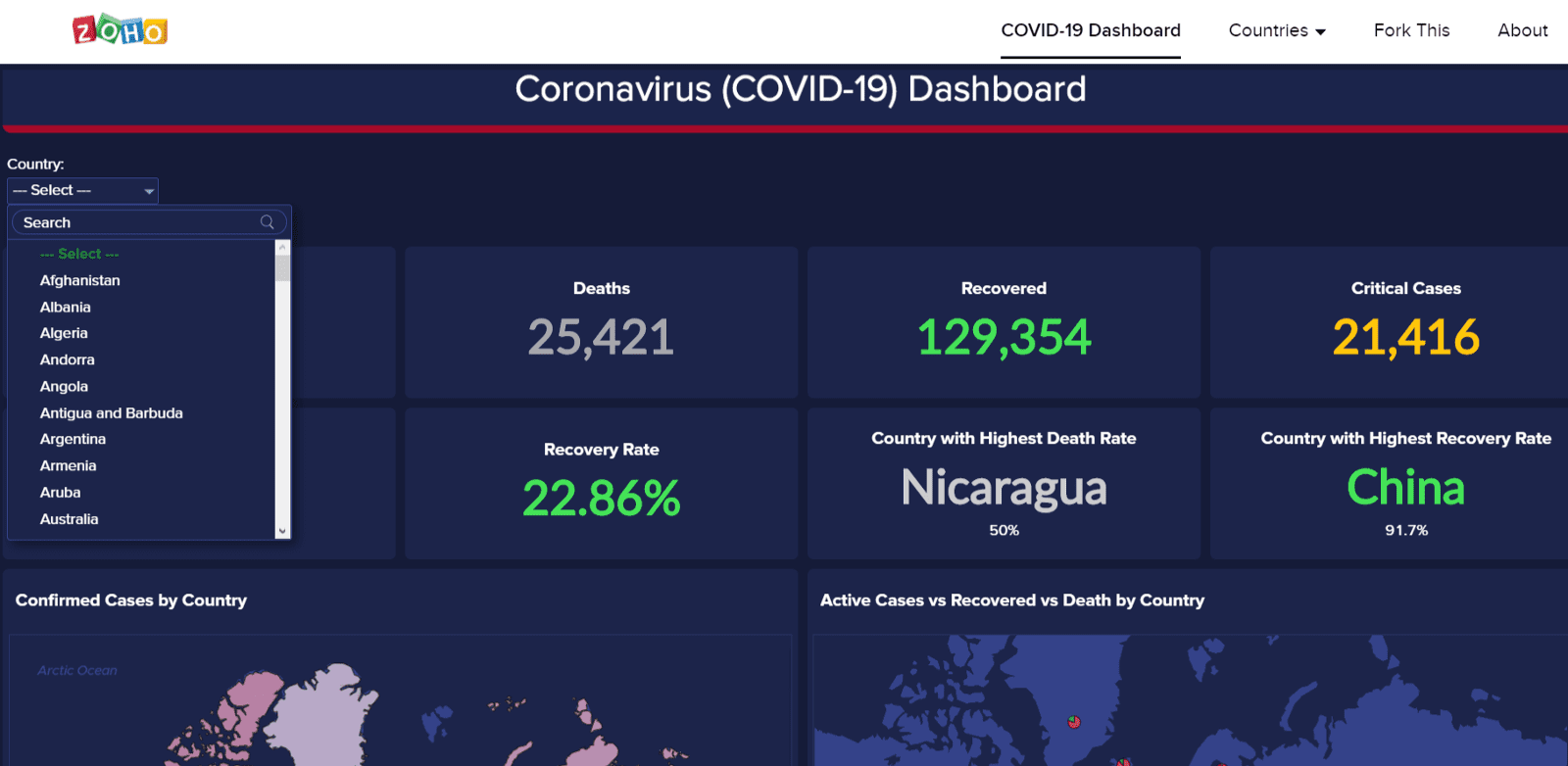Click the Critical Cases number 21,416
1568x766 pixels.
(1405, 338)
